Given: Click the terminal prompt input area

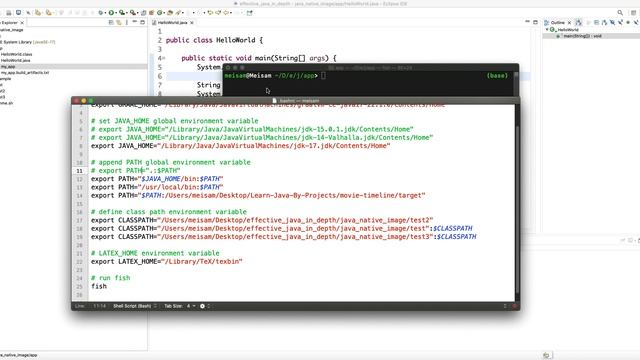Looking at the screenshot, I should pyautogui.click(x=323, y=76).
